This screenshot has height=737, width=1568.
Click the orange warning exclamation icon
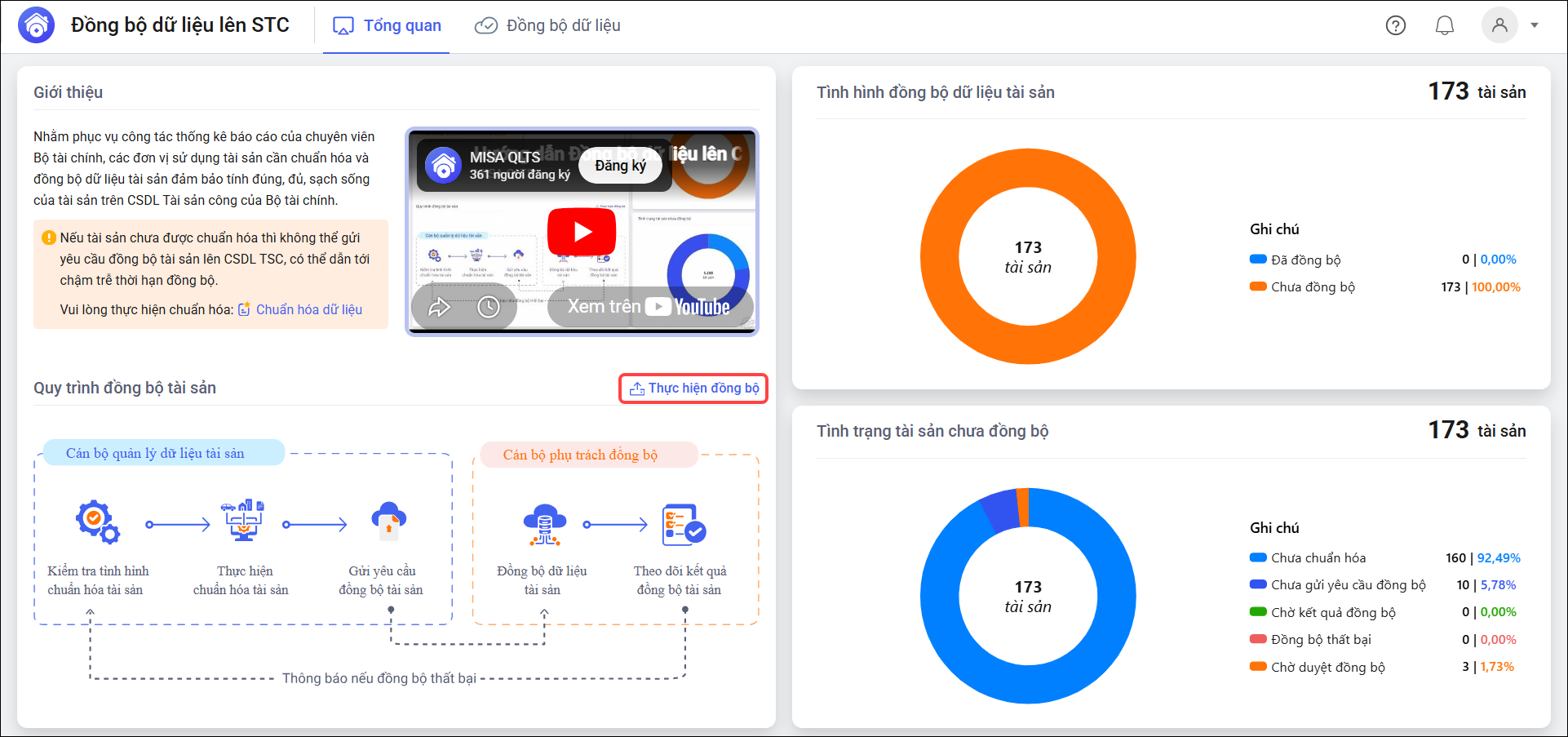click(x=49, y=238)
